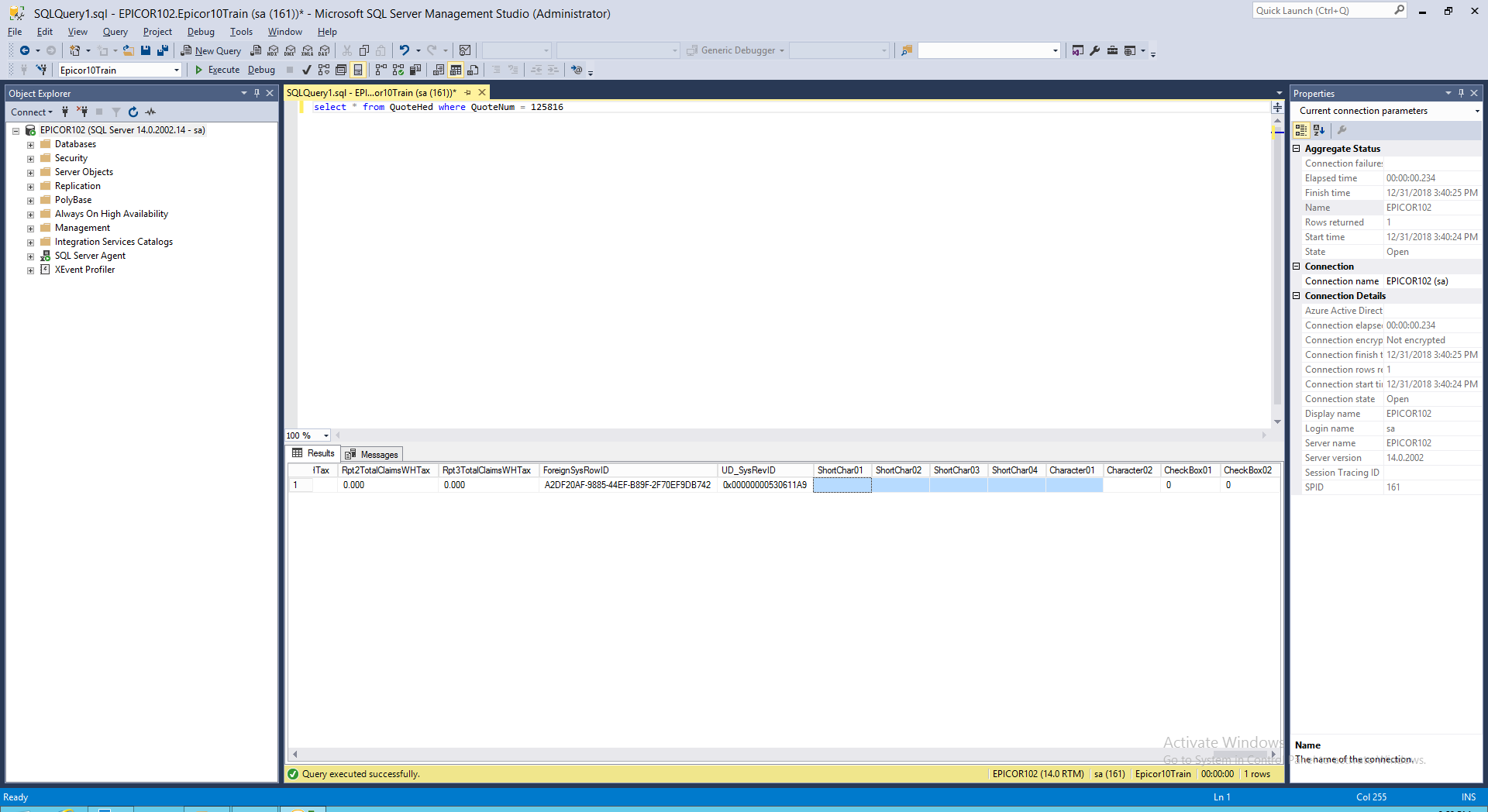Open the File menu
Screen dimensions: 1488x812
pos(15,32)
